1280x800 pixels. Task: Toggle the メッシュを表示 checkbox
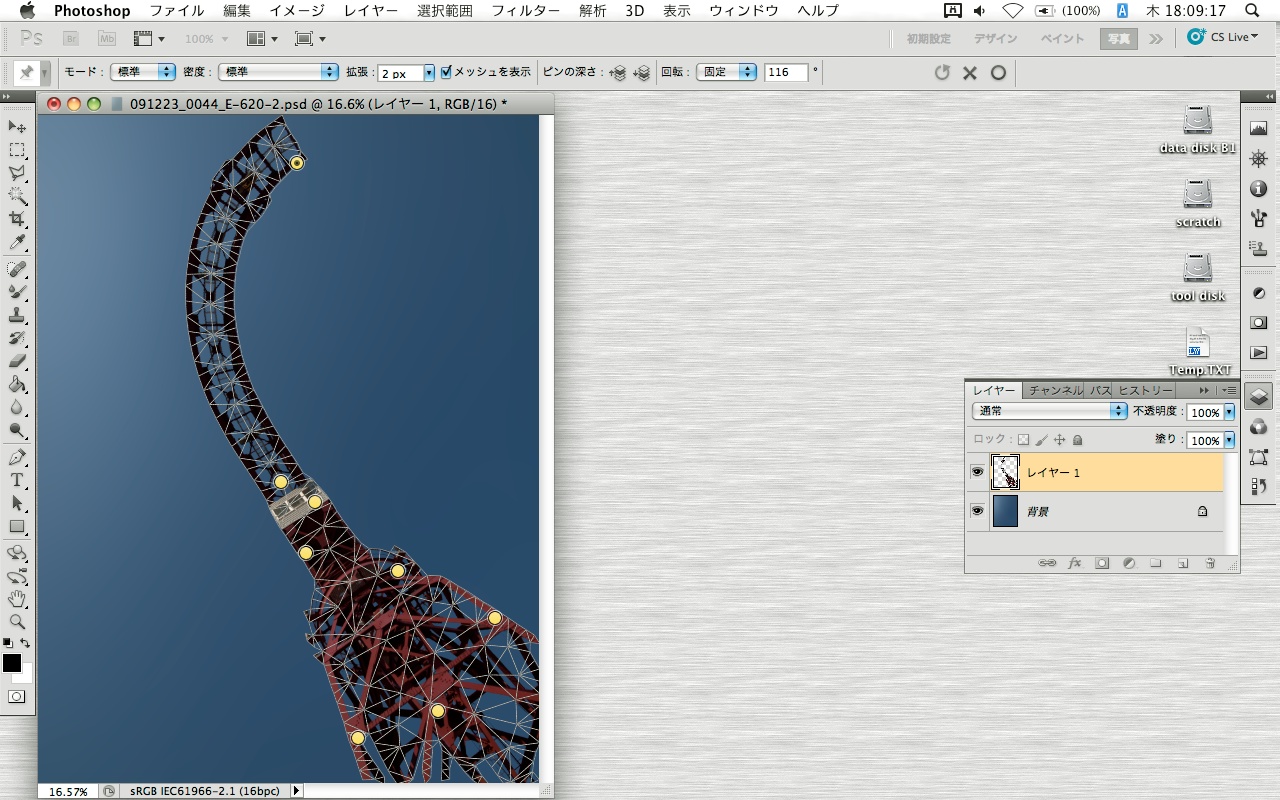(446, 72)
